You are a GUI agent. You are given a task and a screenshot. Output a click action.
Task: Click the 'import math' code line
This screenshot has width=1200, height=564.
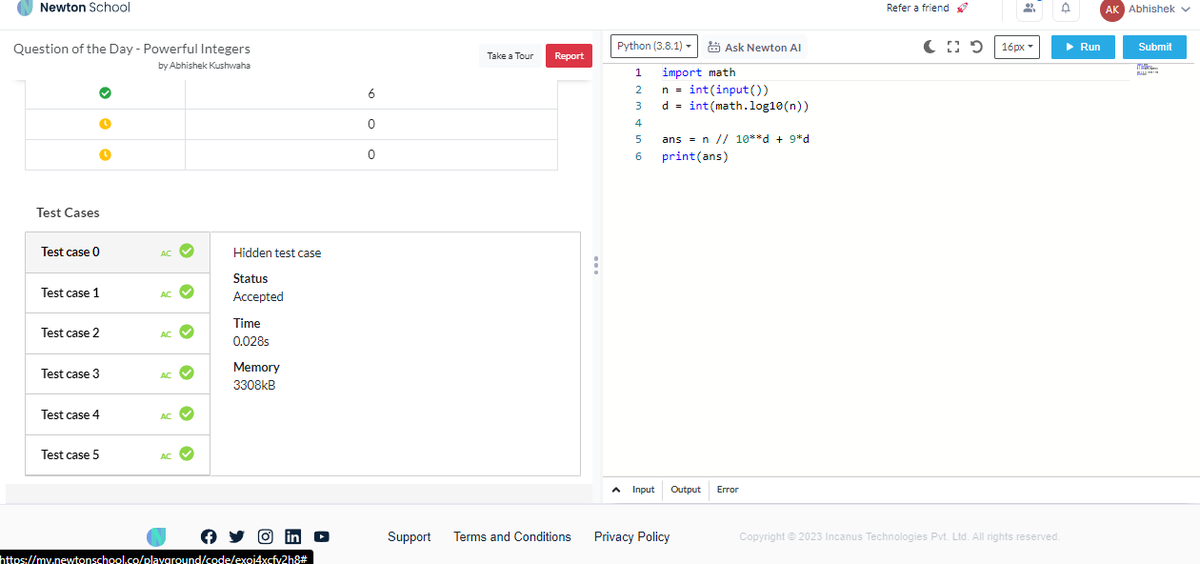pos(698,72)
